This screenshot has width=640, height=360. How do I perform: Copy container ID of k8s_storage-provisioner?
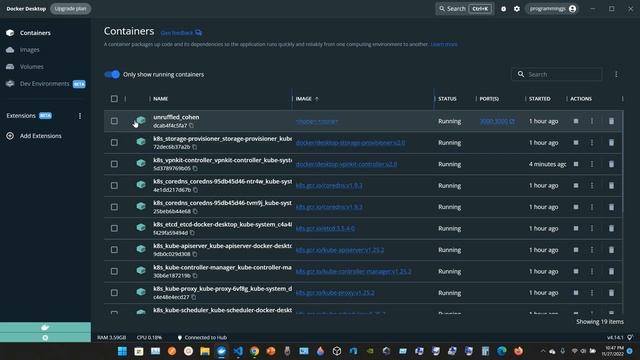[x=195, y=147]
